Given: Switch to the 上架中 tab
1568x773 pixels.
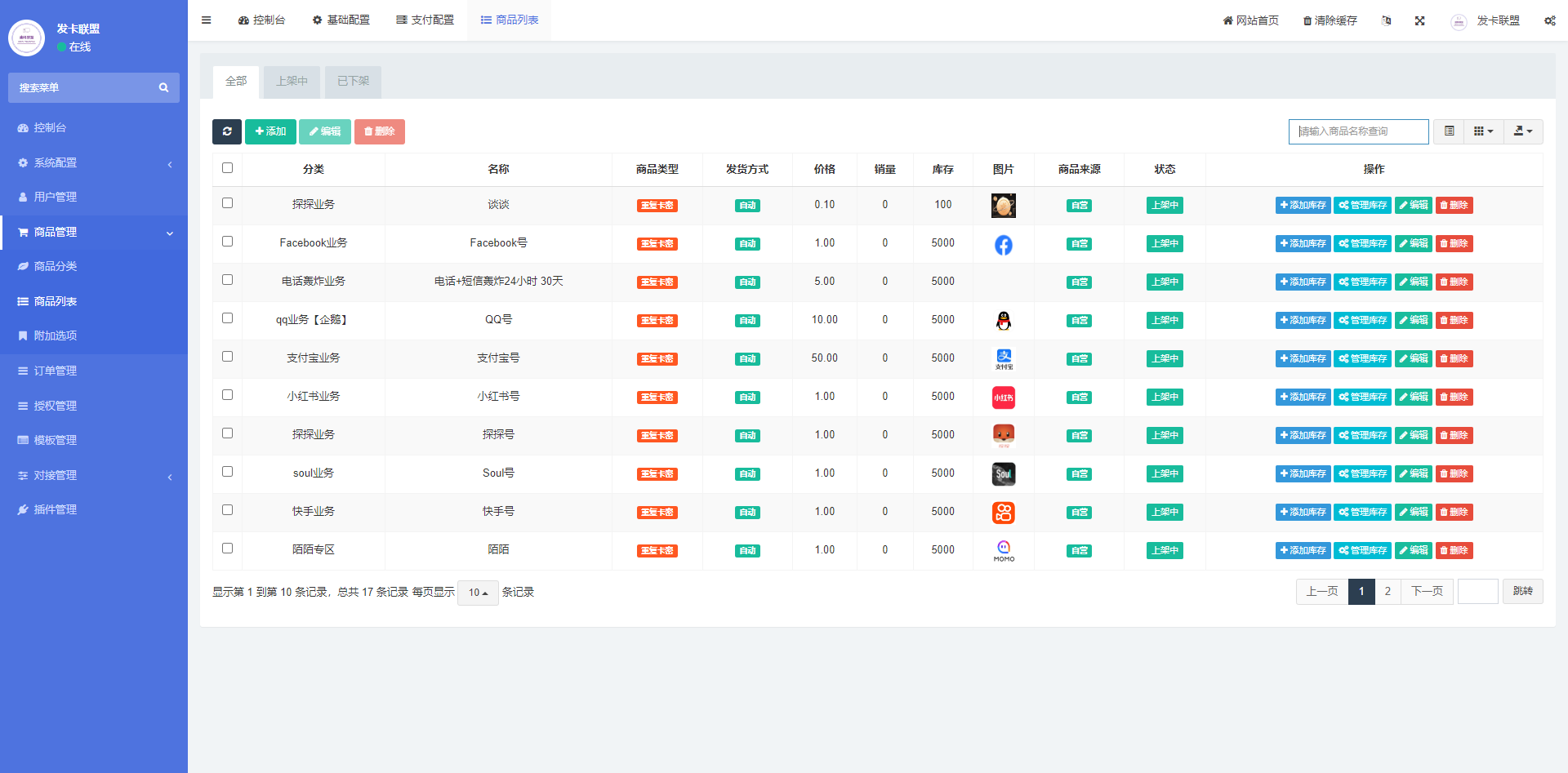Looking at the screenshot, I should 292,82.
